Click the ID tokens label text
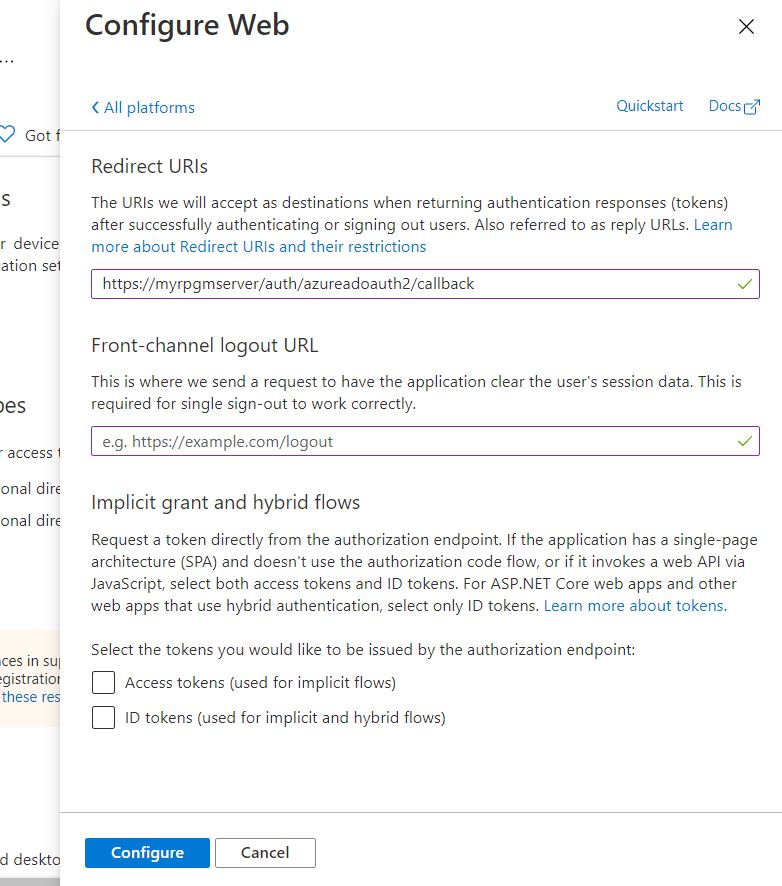Viewport: 782px width, 886px height. [285, 717]
